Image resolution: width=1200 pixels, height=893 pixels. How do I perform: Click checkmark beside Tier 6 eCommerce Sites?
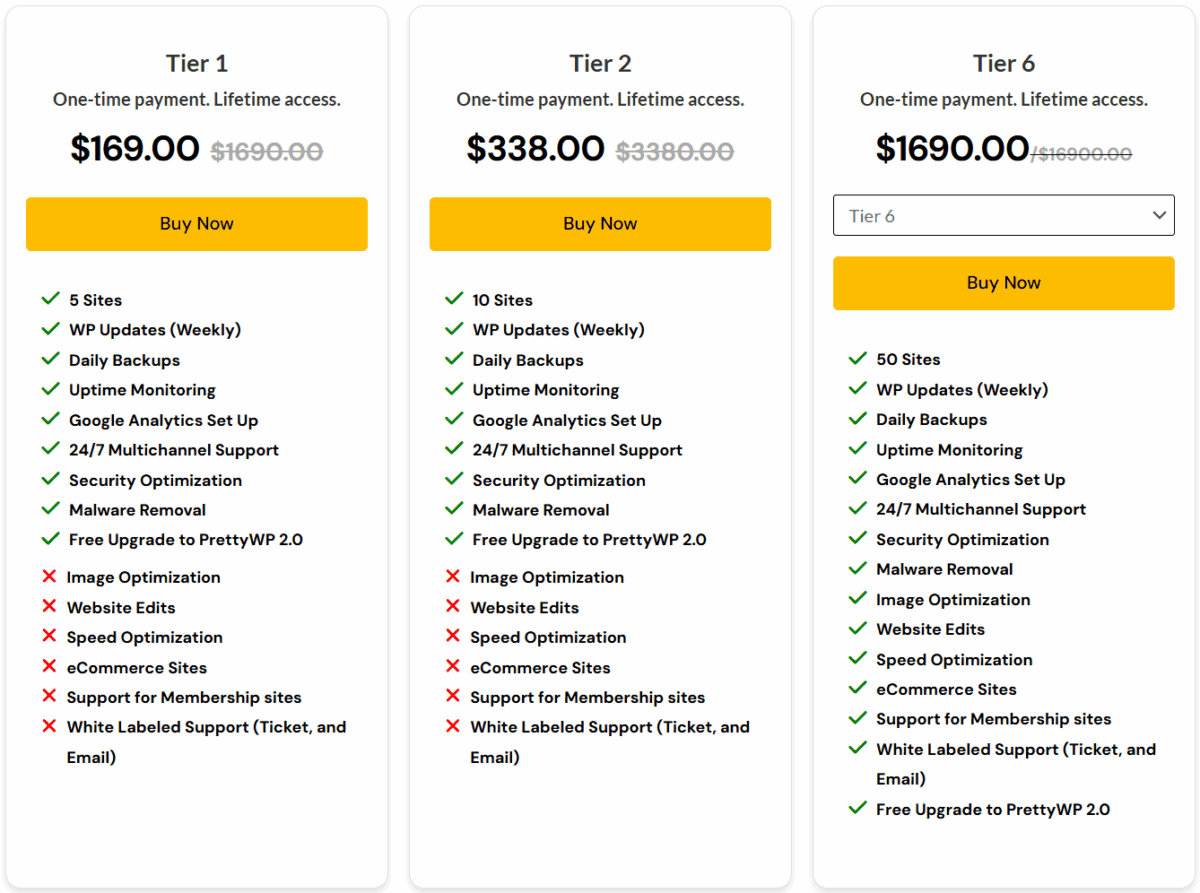pyautogui.click(x=857, y=688)
